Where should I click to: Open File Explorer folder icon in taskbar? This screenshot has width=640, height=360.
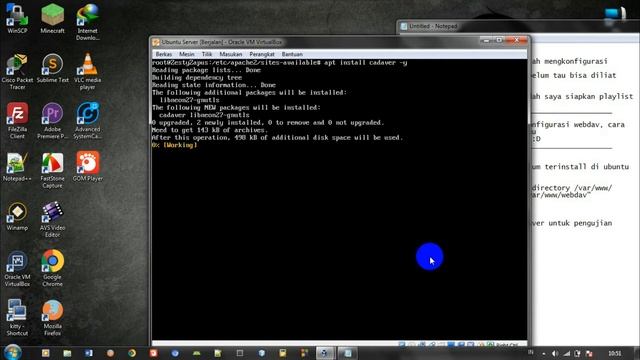67,353
